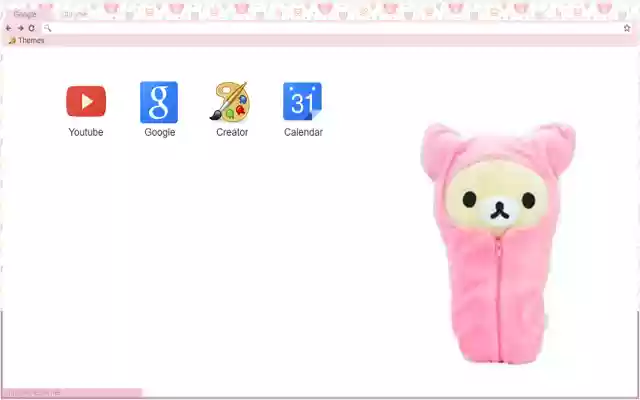Open the Google app icon

(159, 102)
